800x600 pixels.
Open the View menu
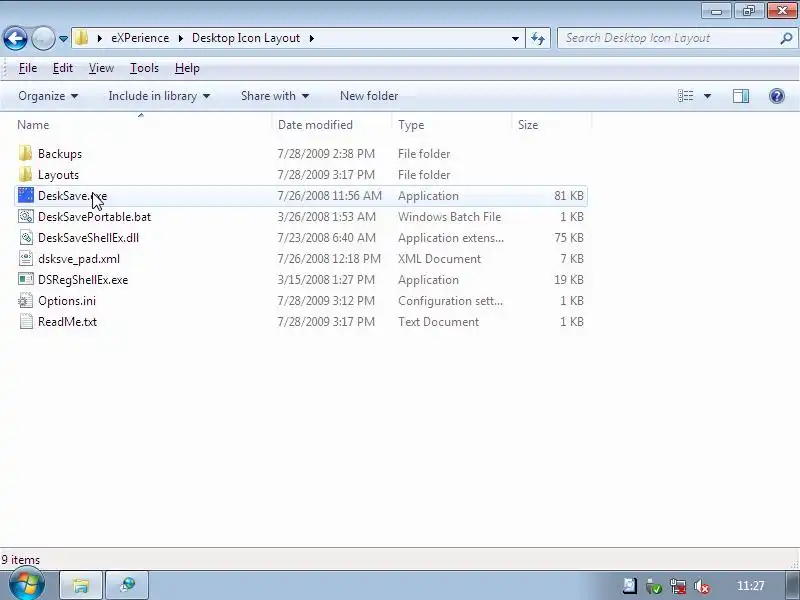(101, 68)
